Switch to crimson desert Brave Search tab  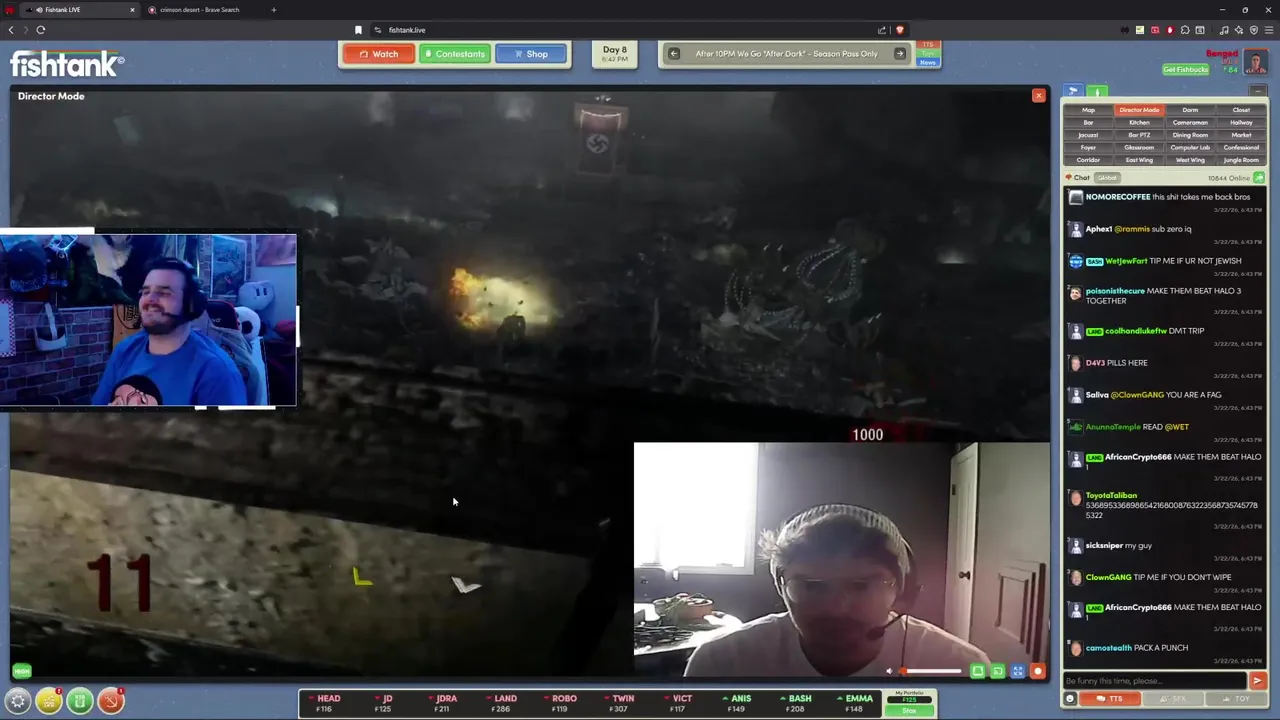pos(200,10)
